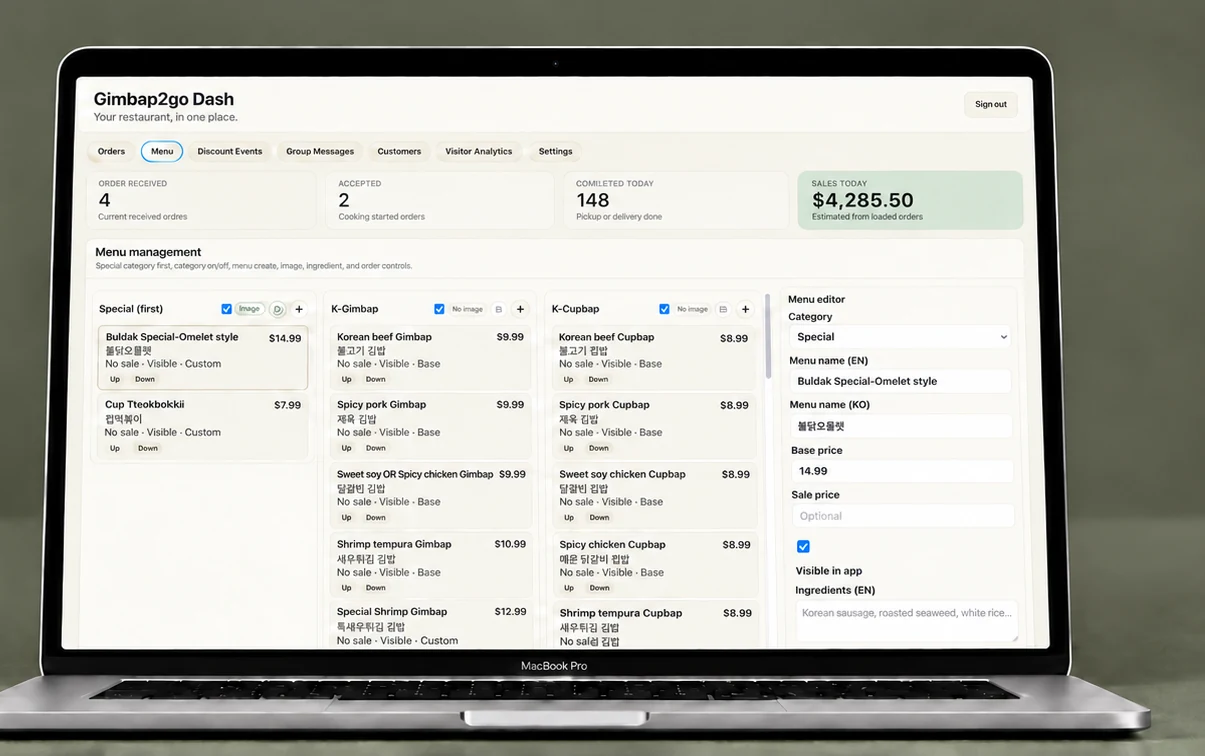Select the Spicy pork Gimbap item name
Screen dimensions: 1205x756
(381, 405)
